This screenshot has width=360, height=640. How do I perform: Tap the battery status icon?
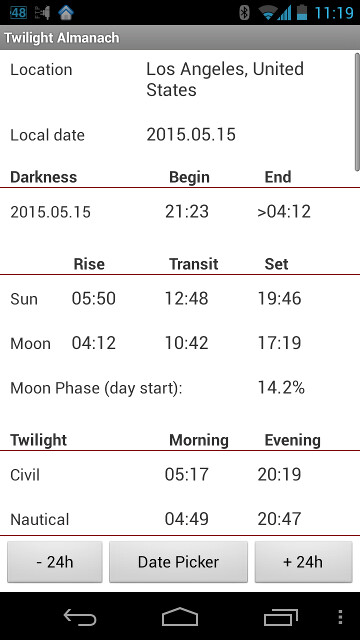tap(302, 12)
